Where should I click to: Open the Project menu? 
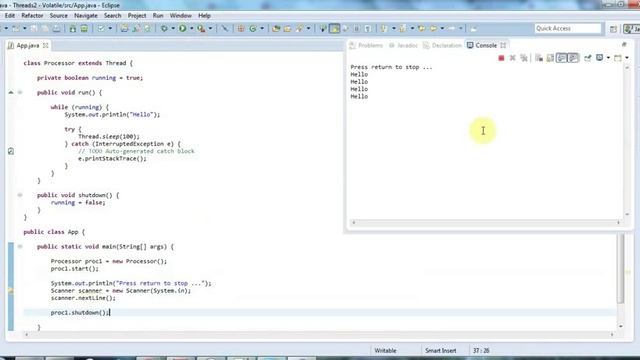click(x=137, y=16)
